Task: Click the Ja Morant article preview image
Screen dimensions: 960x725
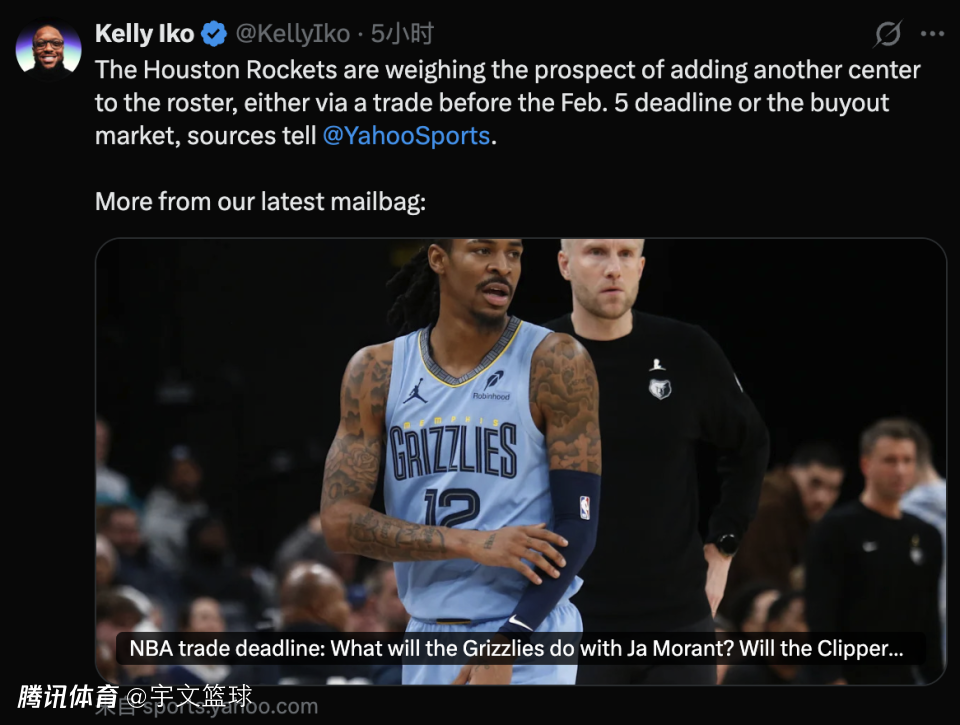Action: (521, 461)
